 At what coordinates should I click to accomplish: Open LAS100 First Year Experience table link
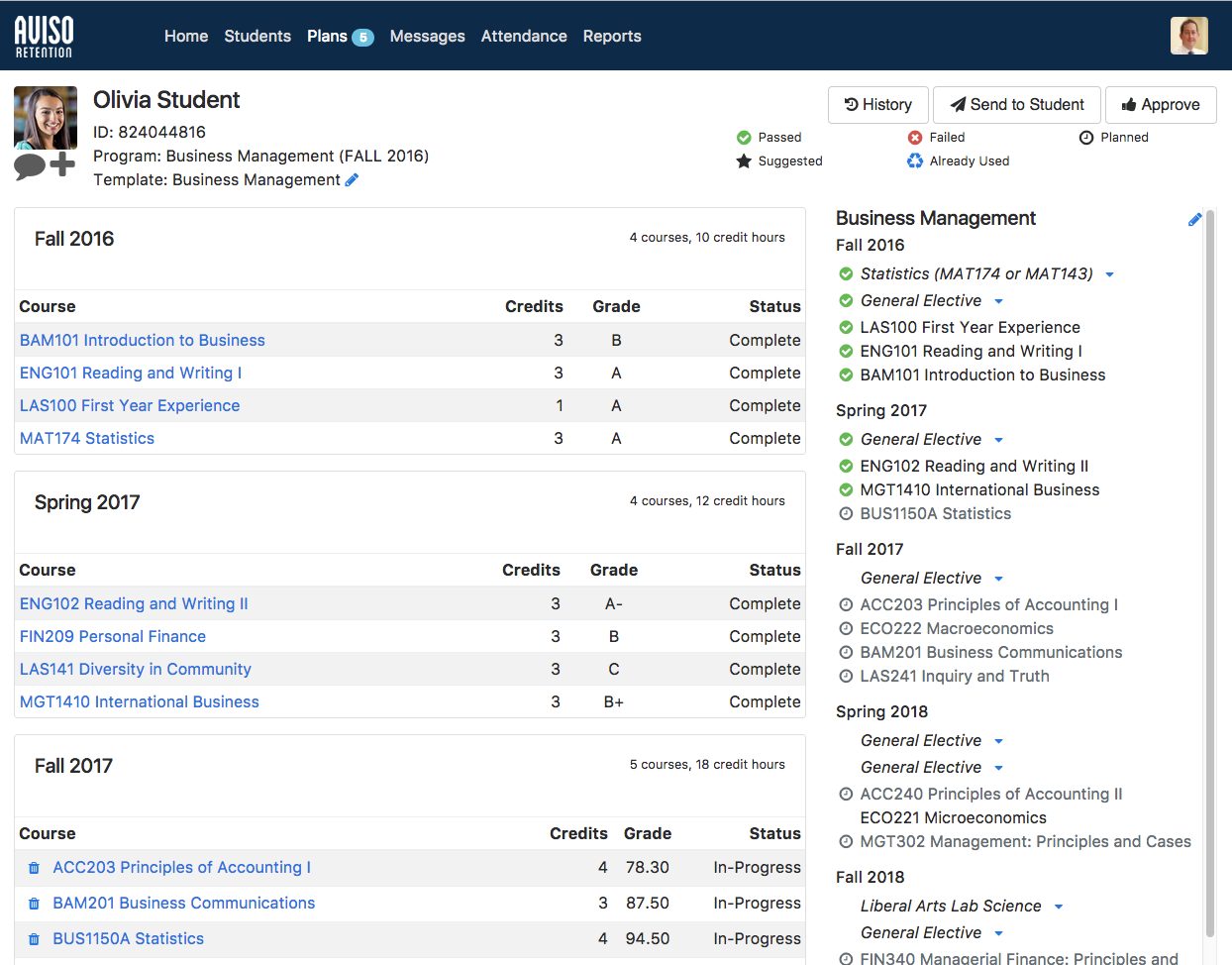[130, 405]
